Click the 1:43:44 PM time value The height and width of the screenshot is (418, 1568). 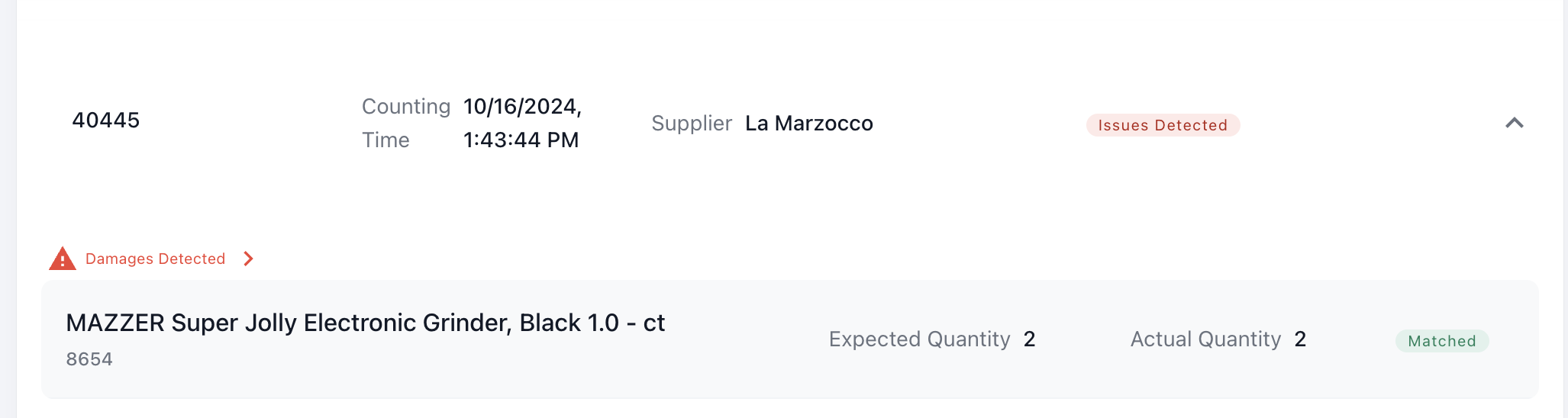pos(521,140)
